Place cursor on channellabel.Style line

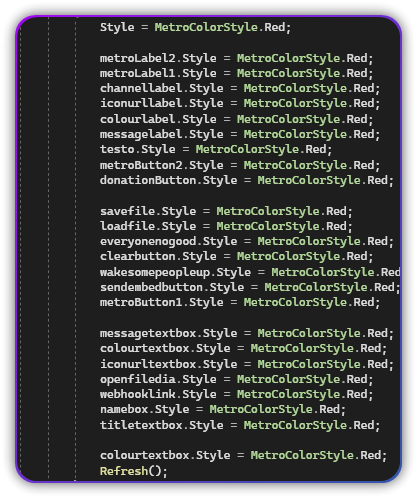(x=240, y=88)
